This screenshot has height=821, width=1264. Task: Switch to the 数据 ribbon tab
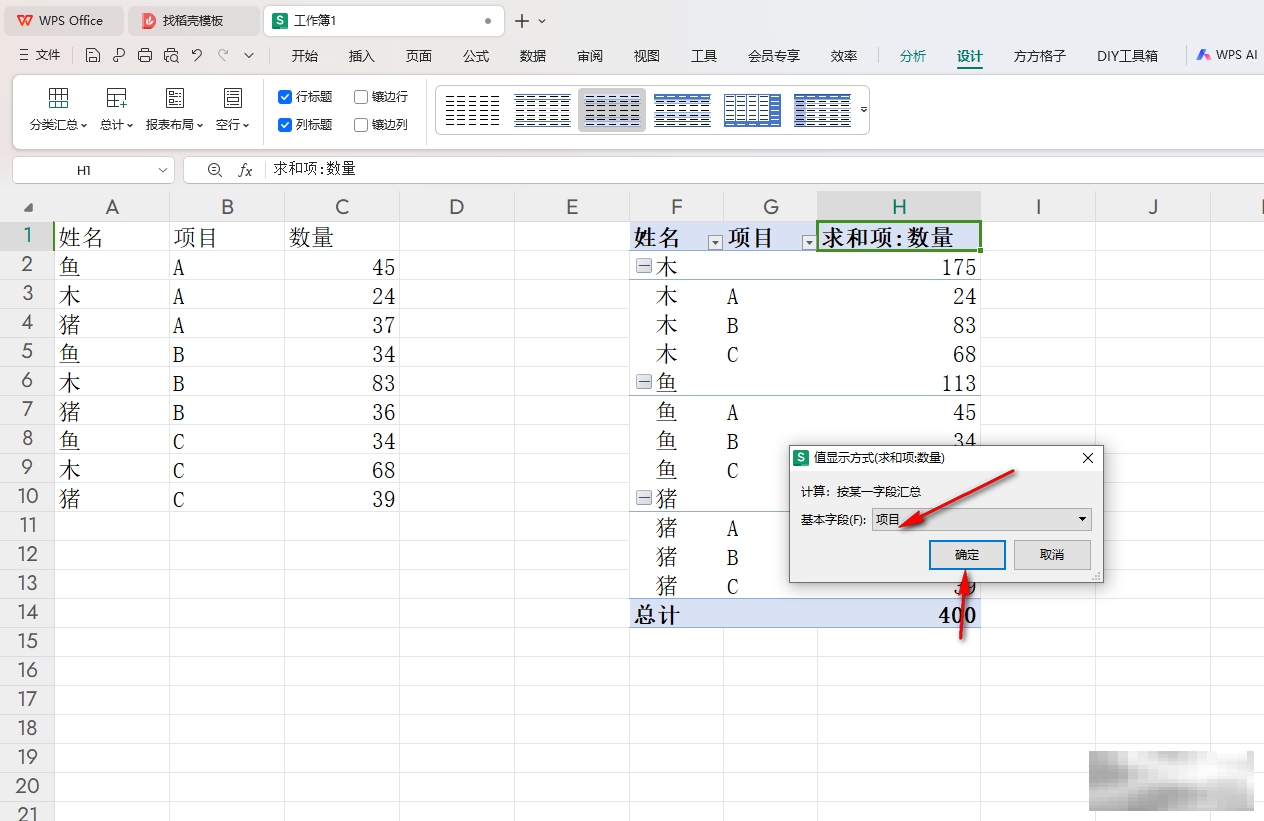pyautogui.click(x=533, y=56)
